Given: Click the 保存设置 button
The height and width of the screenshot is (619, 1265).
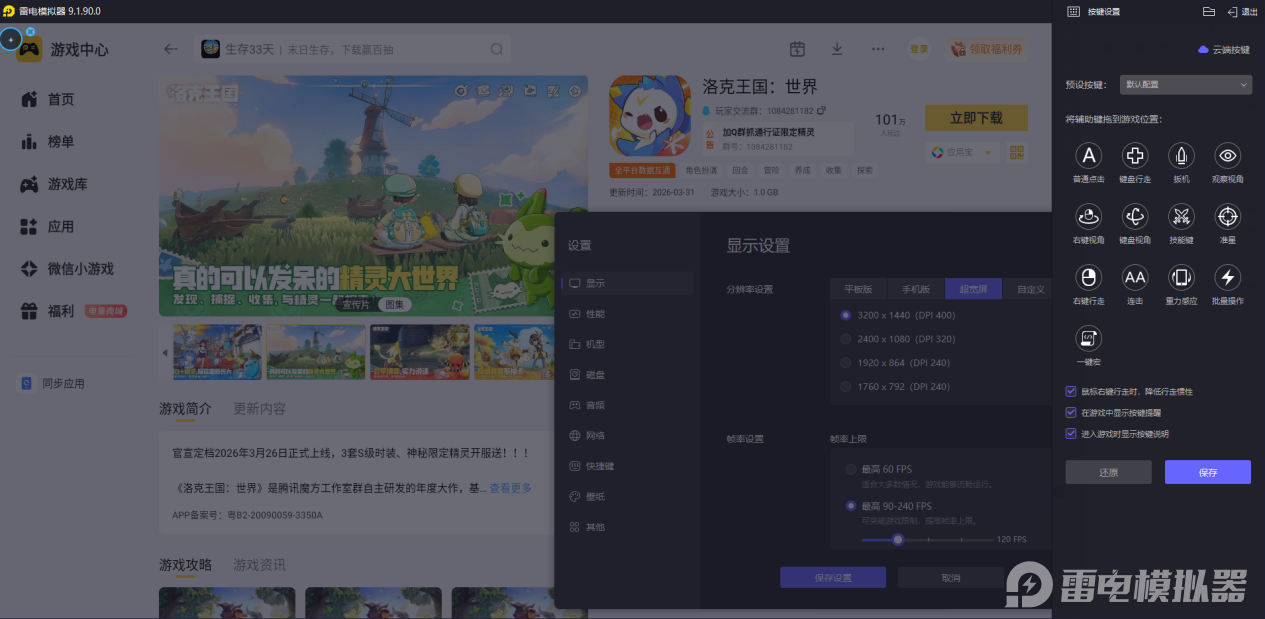Looking at the screenshot, I should 832,578.
